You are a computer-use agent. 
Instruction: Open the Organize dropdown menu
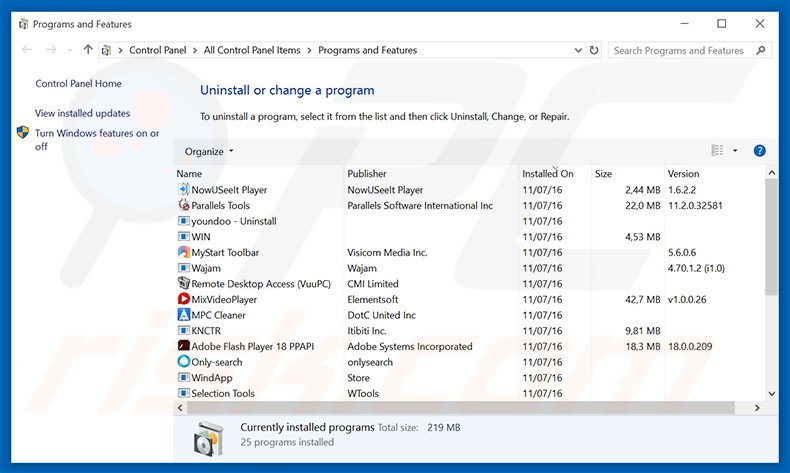209,151
